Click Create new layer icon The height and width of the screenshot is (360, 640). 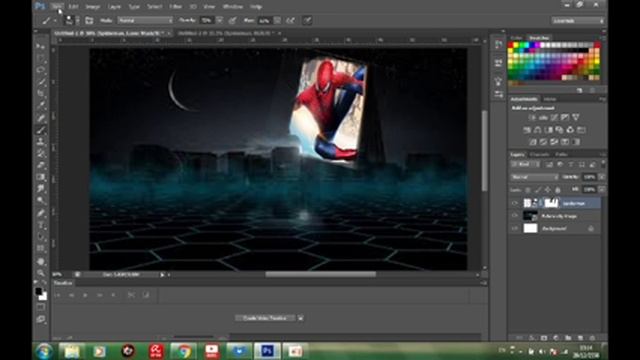point(580,338)
